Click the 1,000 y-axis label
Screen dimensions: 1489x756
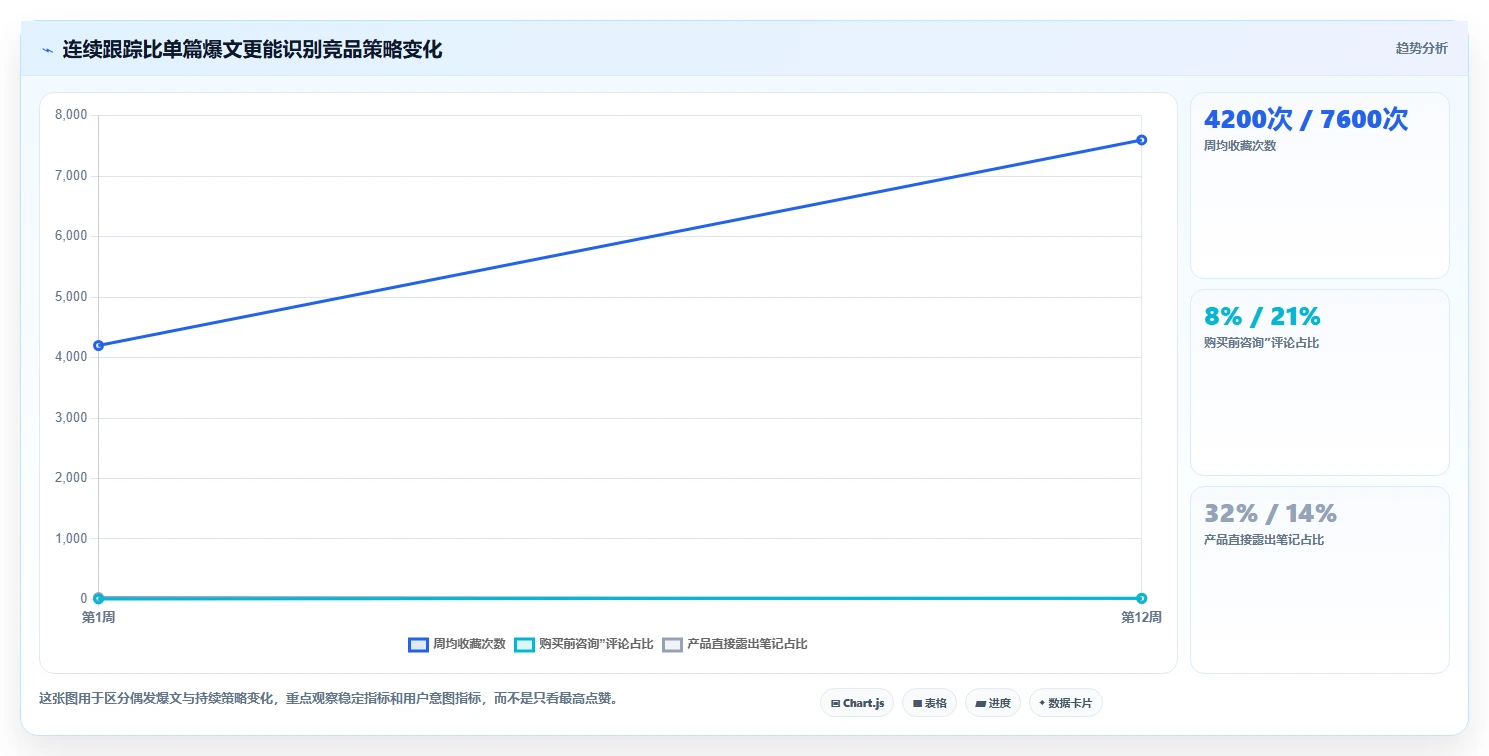(x=71, y=538)
